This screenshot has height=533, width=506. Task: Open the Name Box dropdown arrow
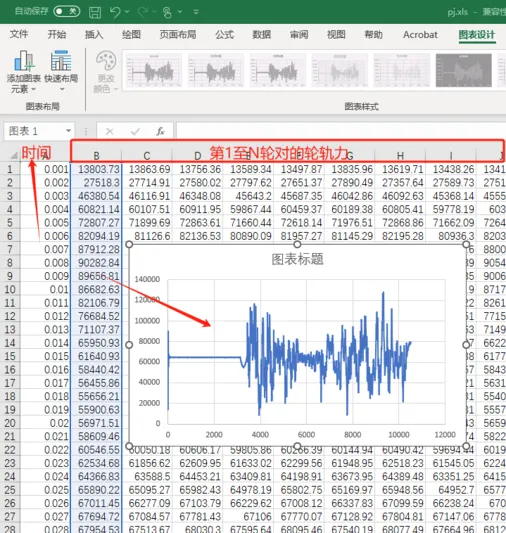click(69, 131)
